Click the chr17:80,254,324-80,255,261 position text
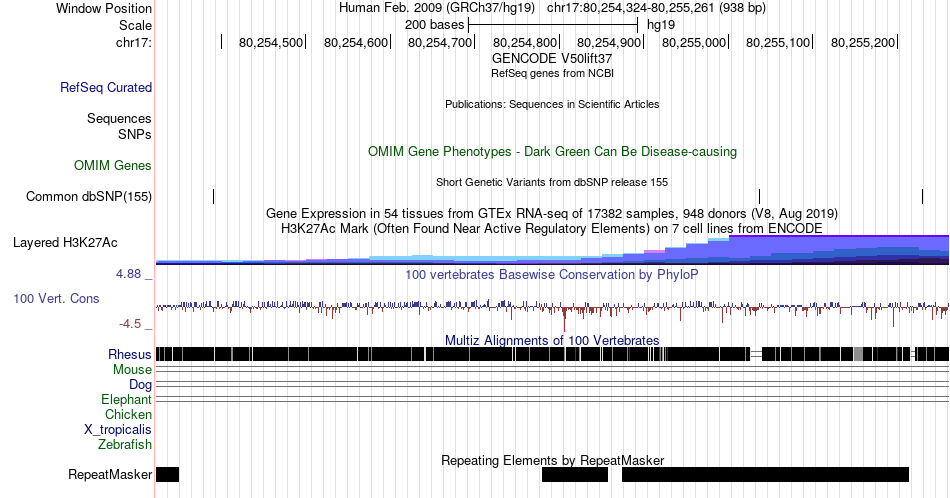This screenshot has width=950, height=498. (656, 8)
